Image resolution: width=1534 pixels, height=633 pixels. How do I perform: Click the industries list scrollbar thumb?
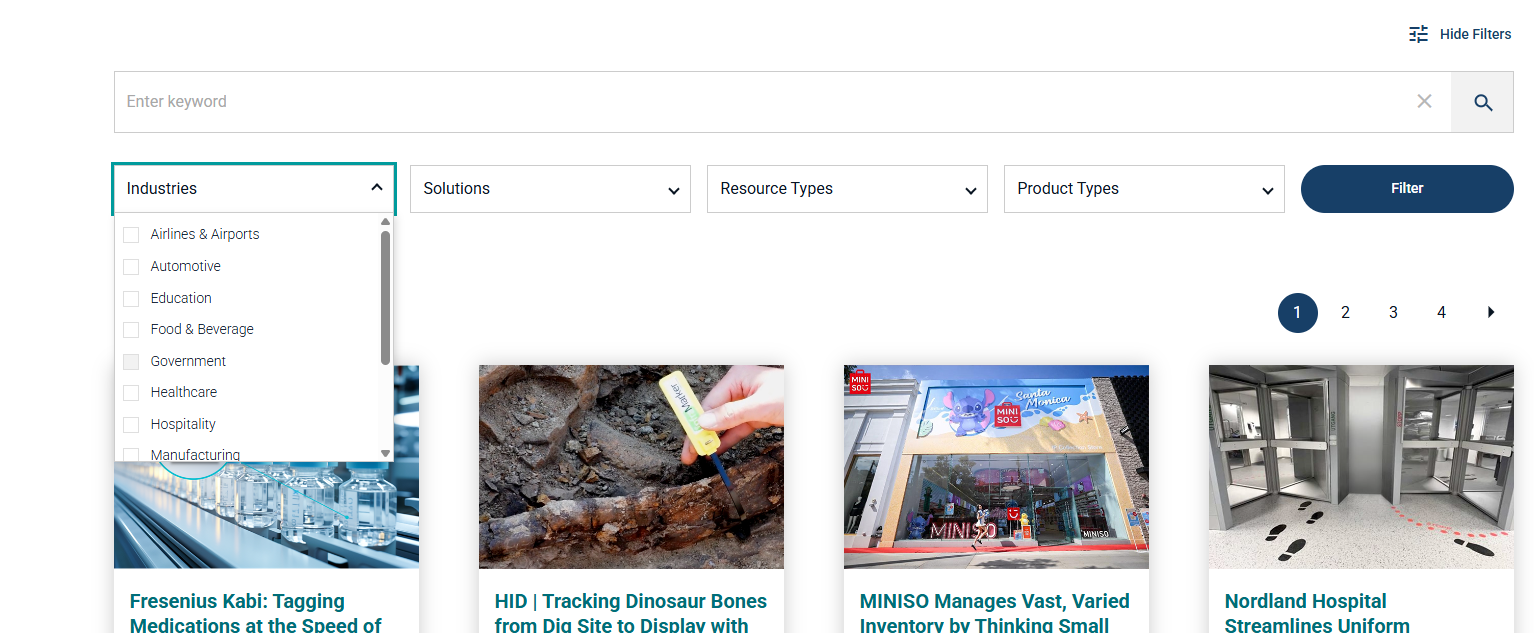click(385, 297)
